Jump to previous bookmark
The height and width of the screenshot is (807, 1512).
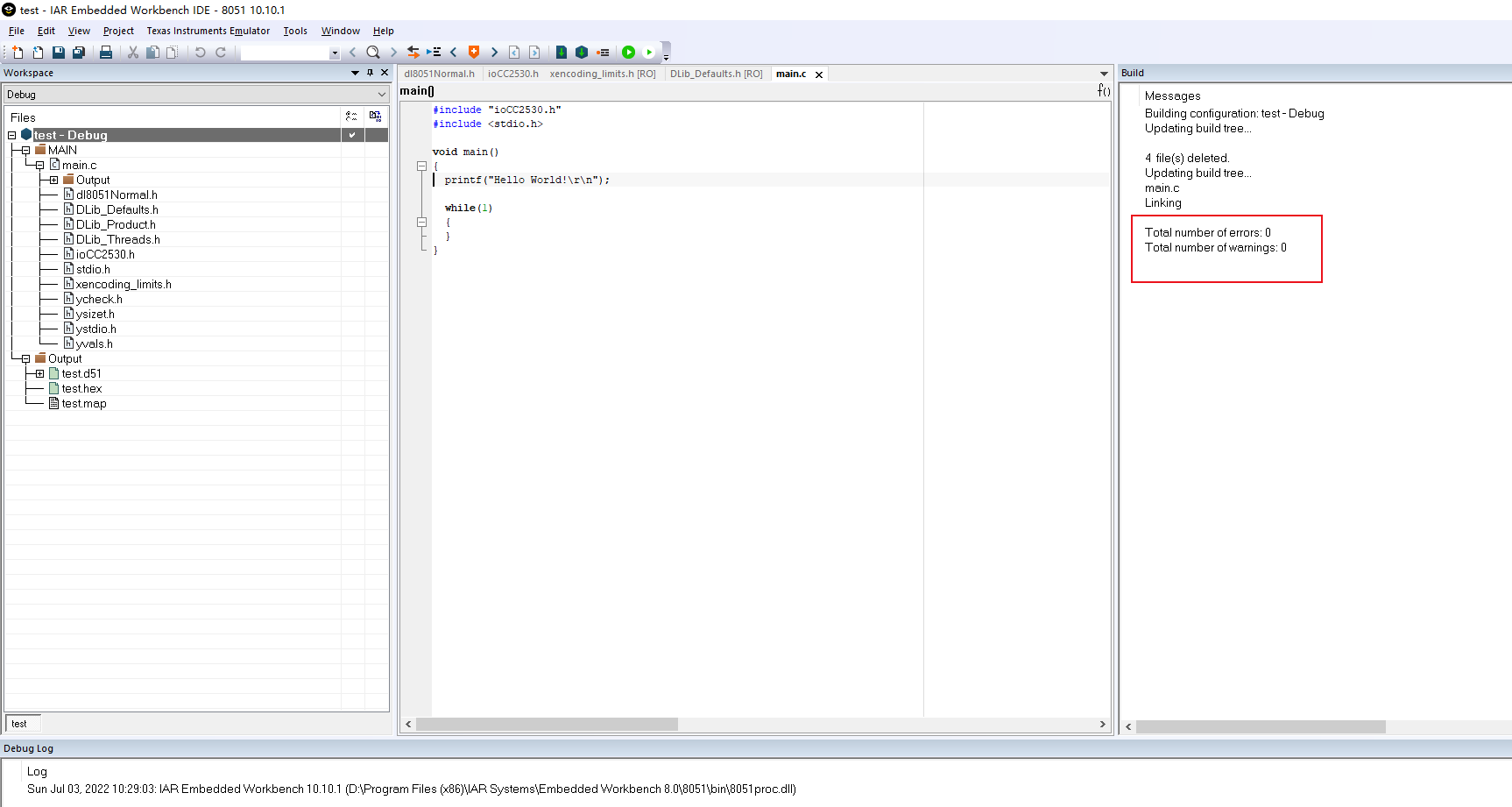454,53
